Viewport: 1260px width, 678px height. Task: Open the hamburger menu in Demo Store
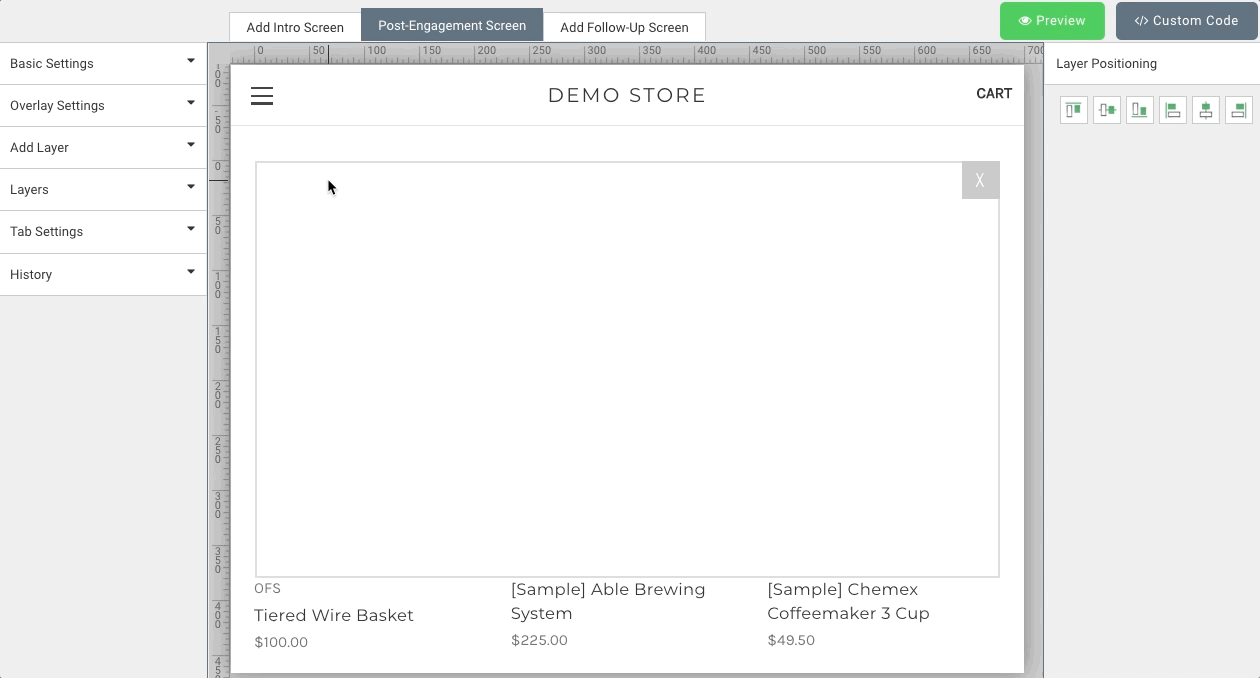click(262, 96)
